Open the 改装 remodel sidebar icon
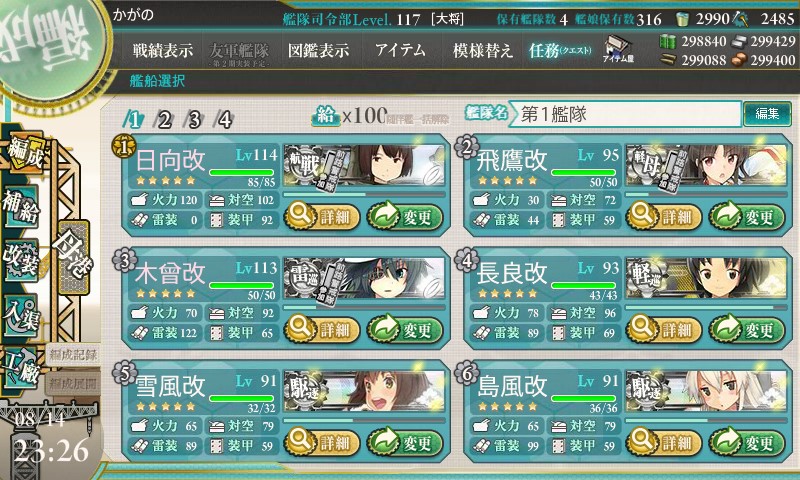This screenshot has width=800, height=480. tap(21, 259)
